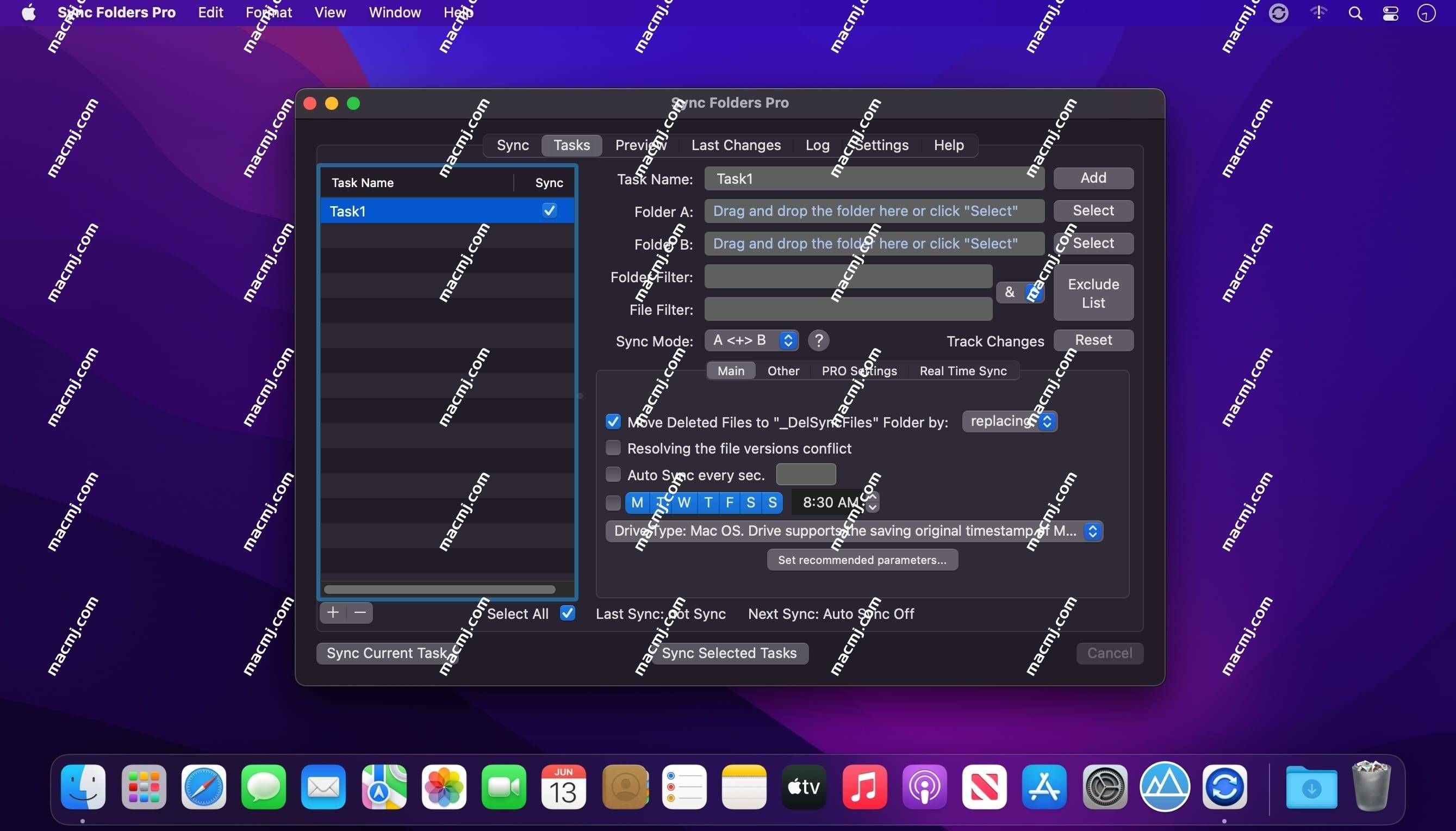Enable Resolving the file versions conflict
This screenshot has height=831, width=1456.
point(613,448)
